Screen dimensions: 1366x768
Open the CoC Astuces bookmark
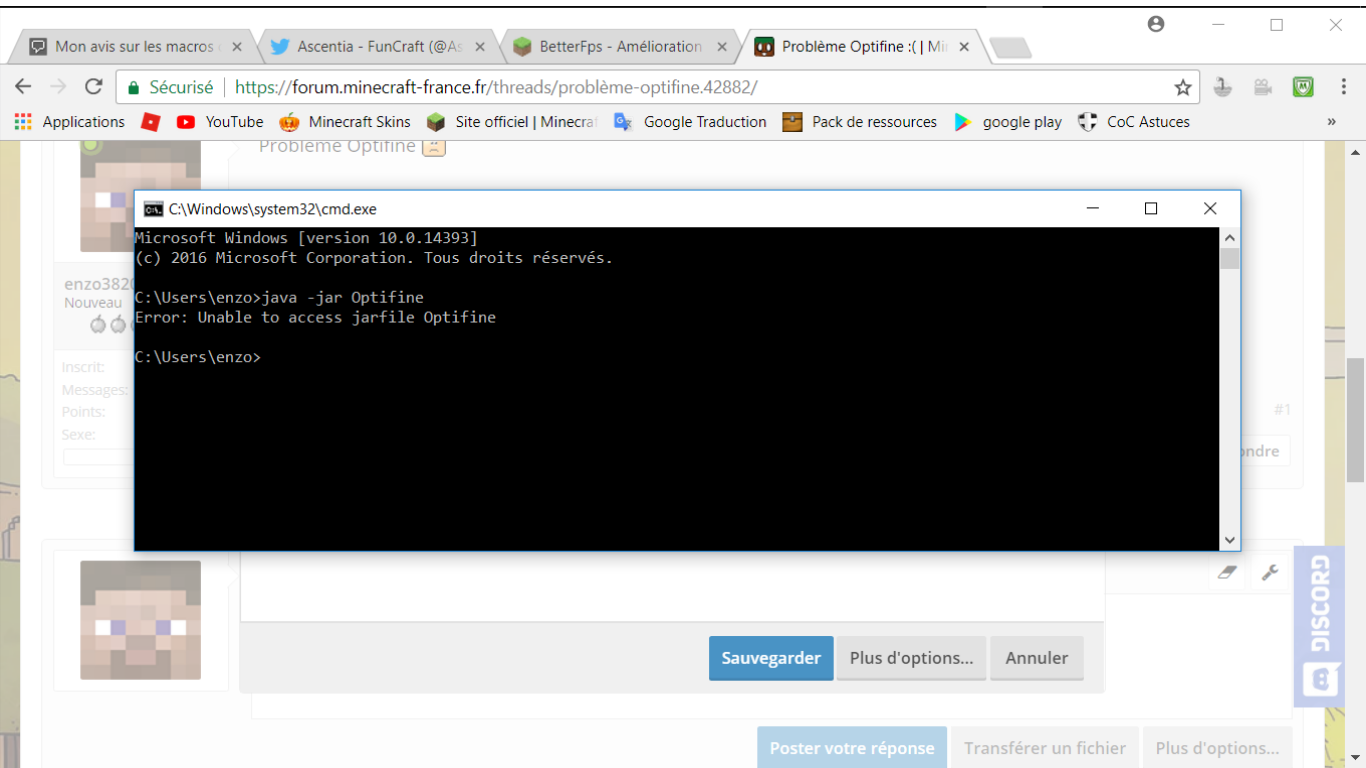pyautogui.click(x=1134, y=122)
